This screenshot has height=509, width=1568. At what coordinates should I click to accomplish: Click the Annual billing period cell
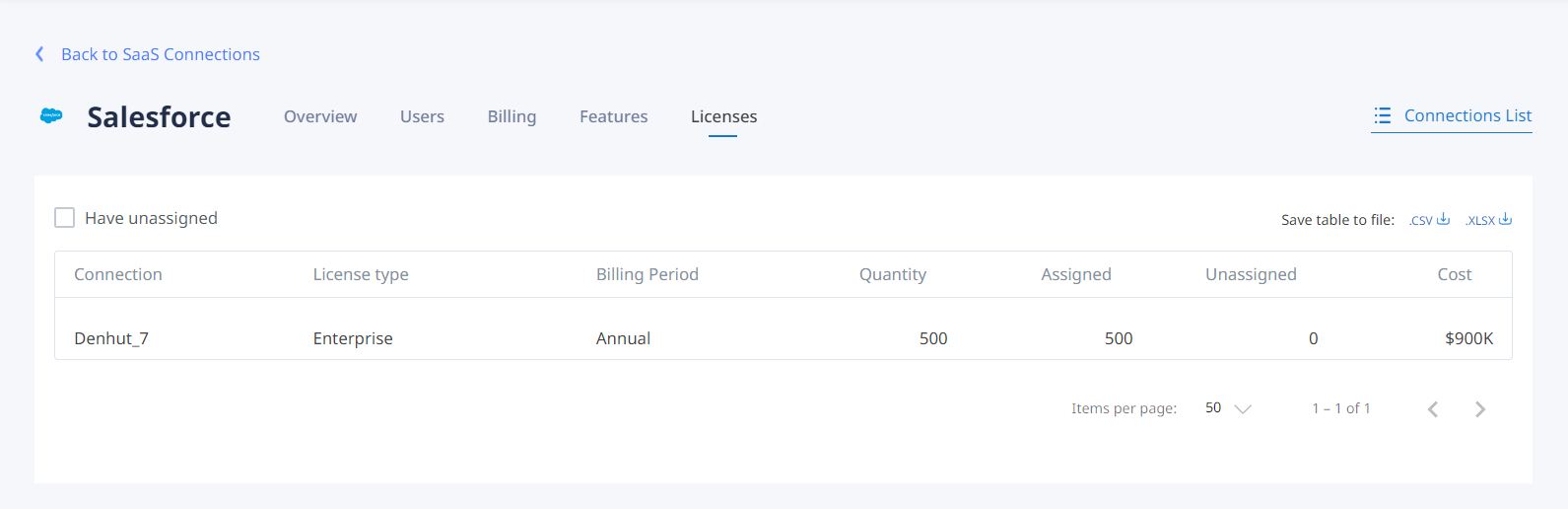click(623, 338)
